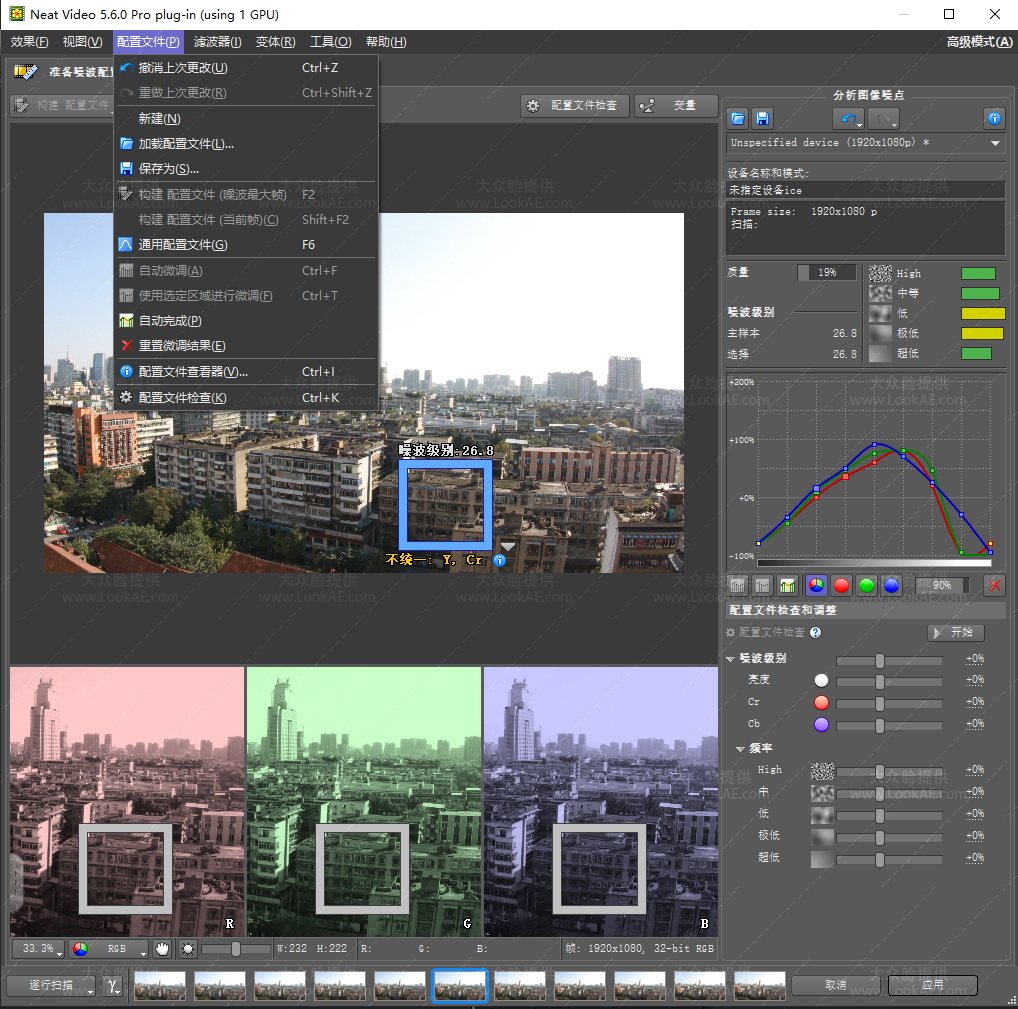Open the 33.3% zoom level dropdown
Screen dimensions: 1018x1009
(38, 949)
